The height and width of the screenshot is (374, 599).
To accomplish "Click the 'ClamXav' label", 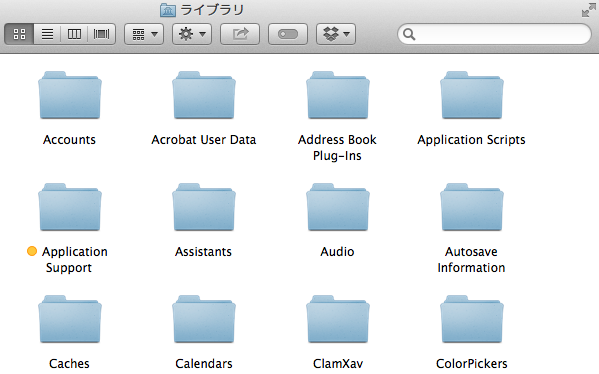I will coord(338,364).
